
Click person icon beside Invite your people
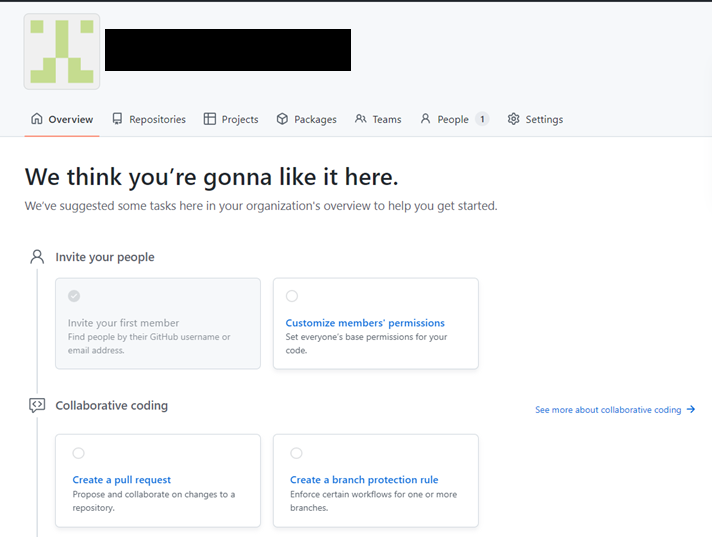(37, 256)
